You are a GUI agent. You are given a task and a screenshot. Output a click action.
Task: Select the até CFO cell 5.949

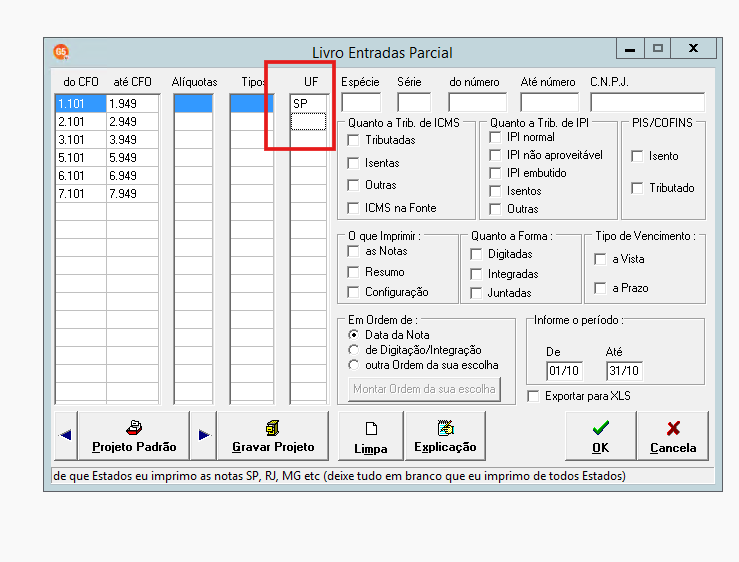pyautogui.click(x=132, y=158)
